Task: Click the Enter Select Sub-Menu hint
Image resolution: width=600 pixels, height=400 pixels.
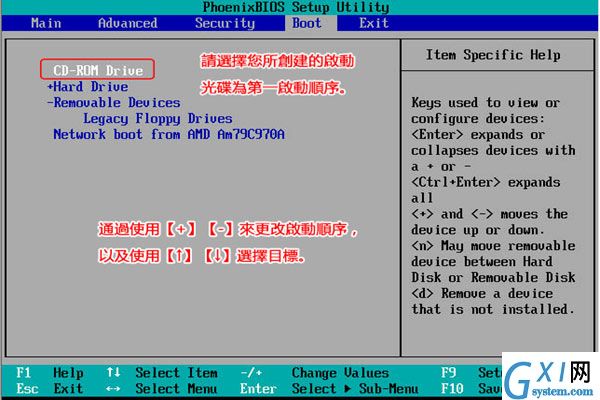Action: pos(329,389)
